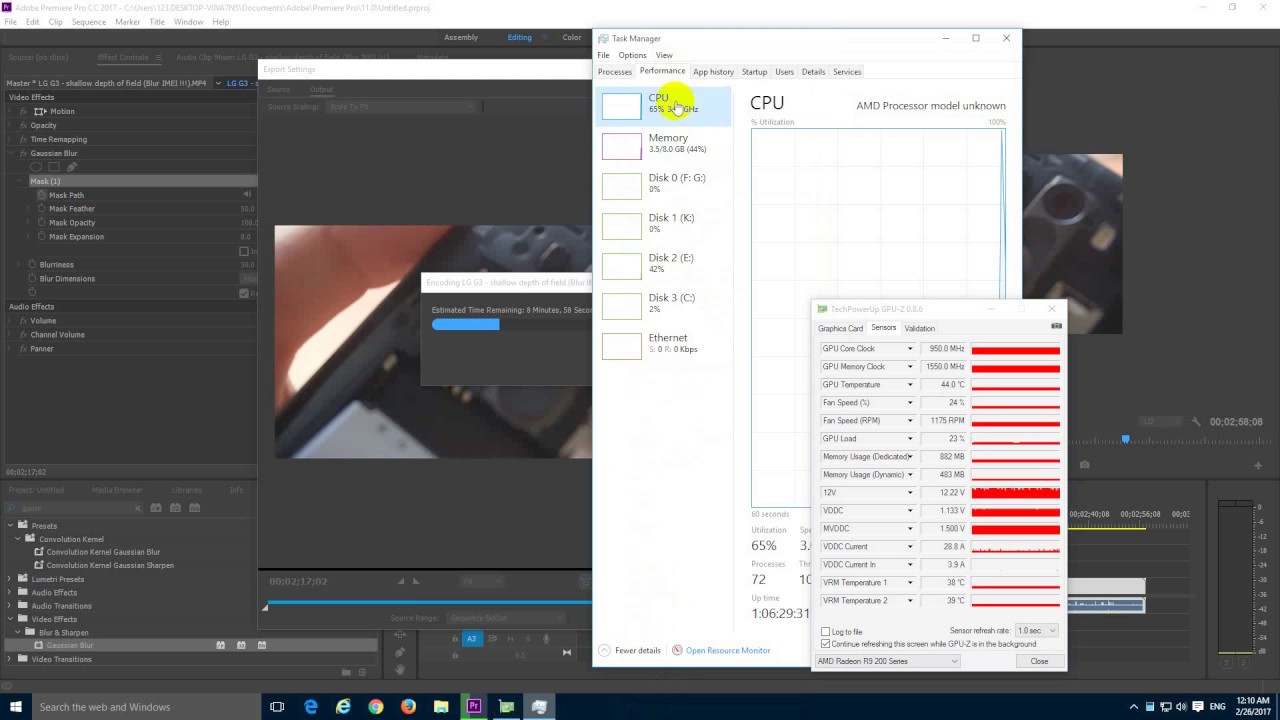Click the YUV Effects filter icon in Effects panel

point(194,508)
